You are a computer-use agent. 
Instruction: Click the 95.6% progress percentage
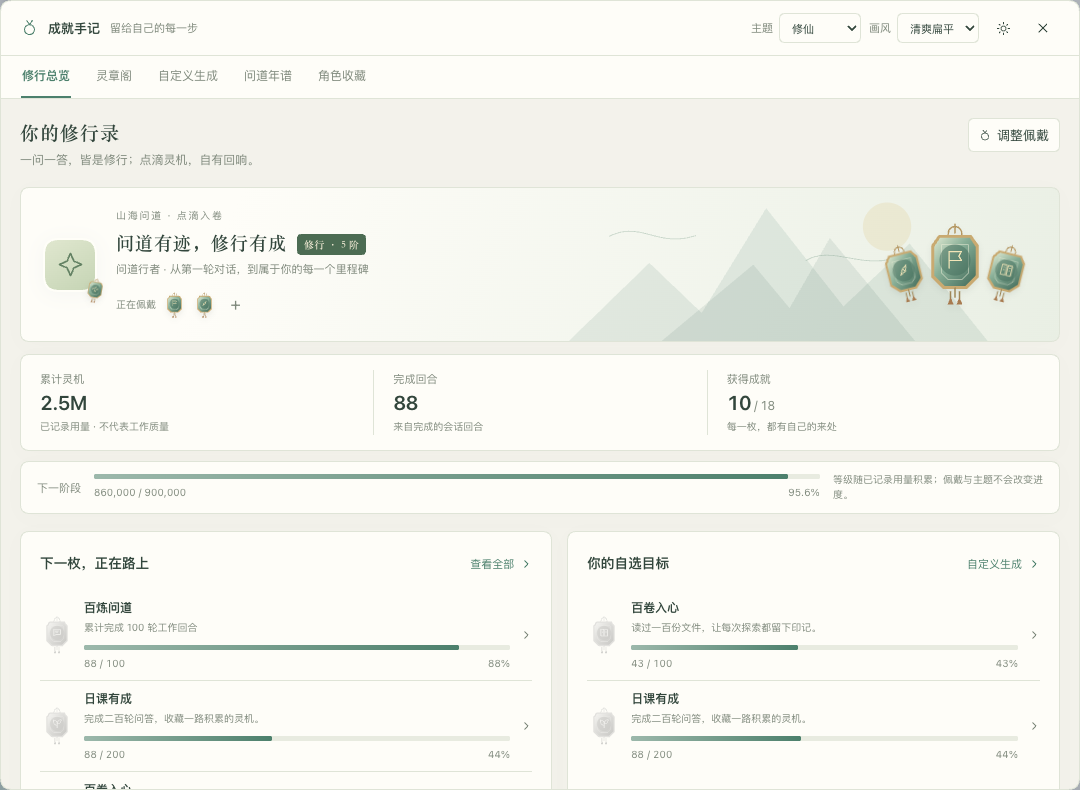pyautogui.click(x=804, y=492)
